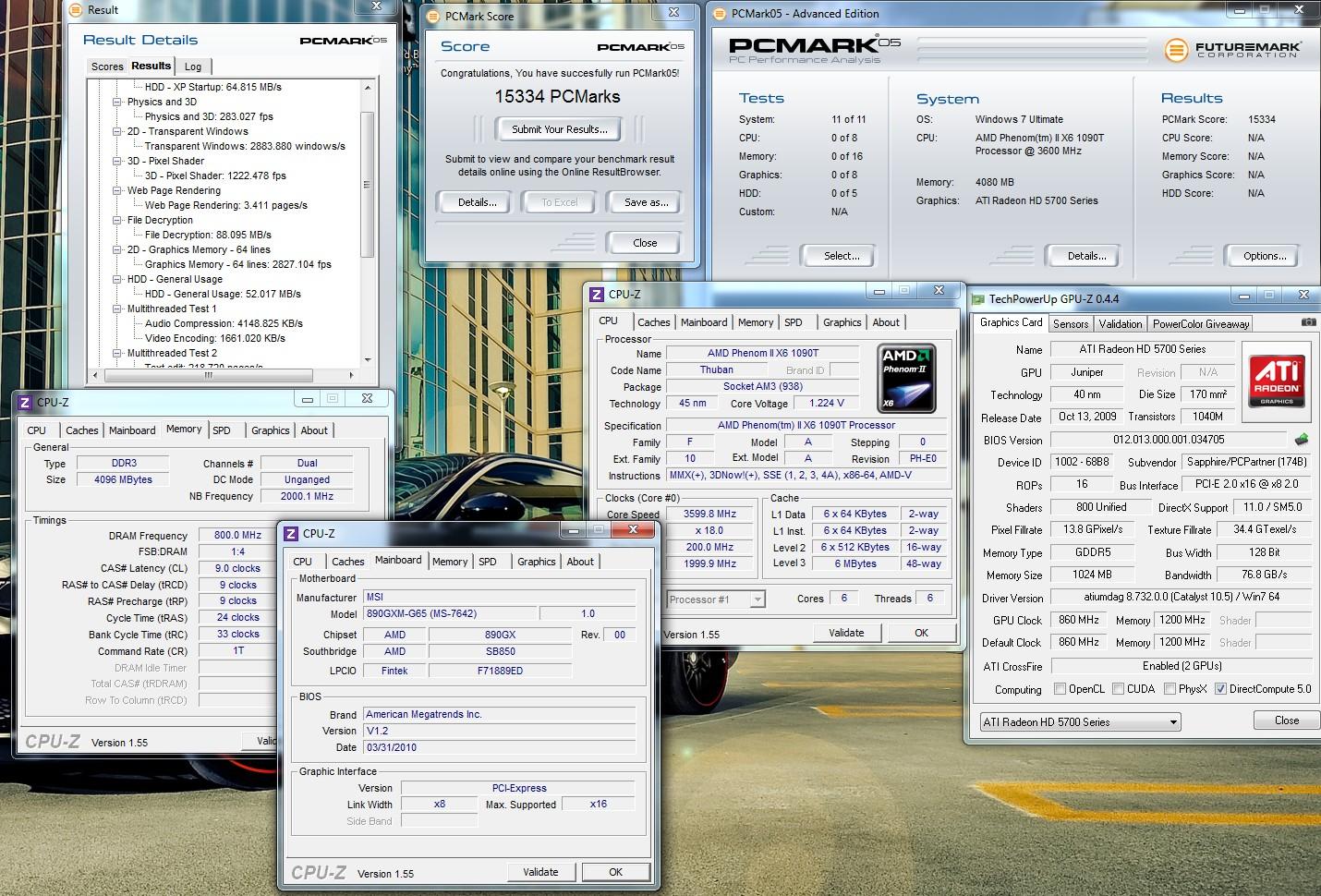Open the PowerColor Giveaway tab
This screenshot has height=896, width=1321.
coord(1201,324)
